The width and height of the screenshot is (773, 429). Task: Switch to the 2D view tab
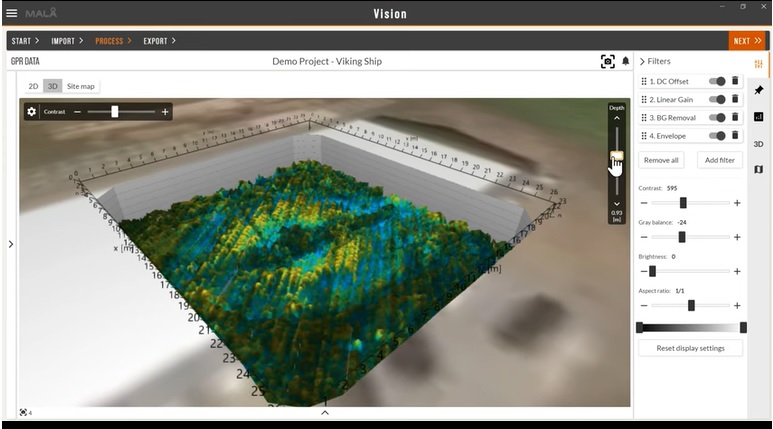point(33,86)
